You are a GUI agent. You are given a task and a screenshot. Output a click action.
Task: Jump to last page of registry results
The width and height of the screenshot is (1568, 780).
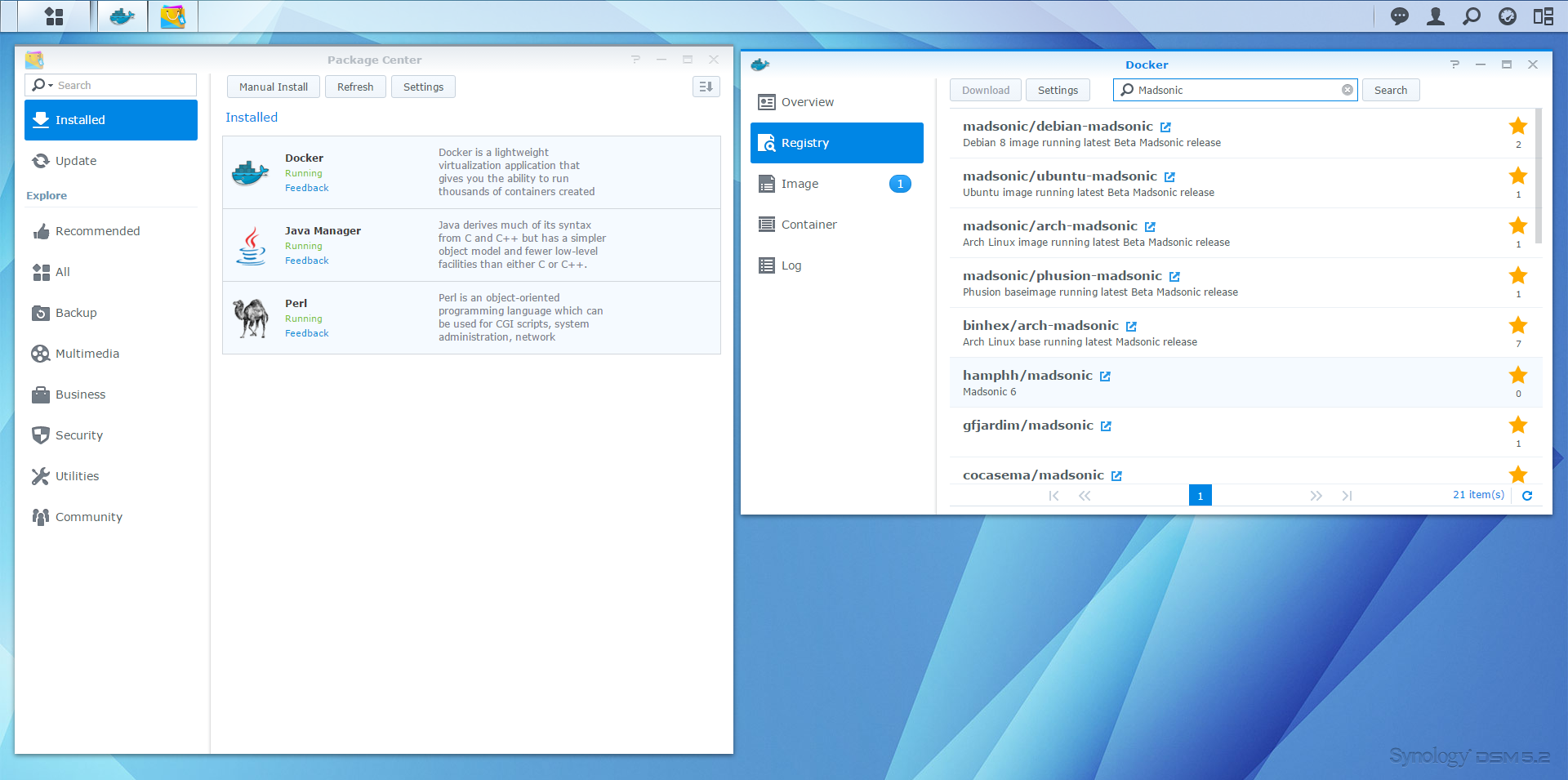point(1347,496)
